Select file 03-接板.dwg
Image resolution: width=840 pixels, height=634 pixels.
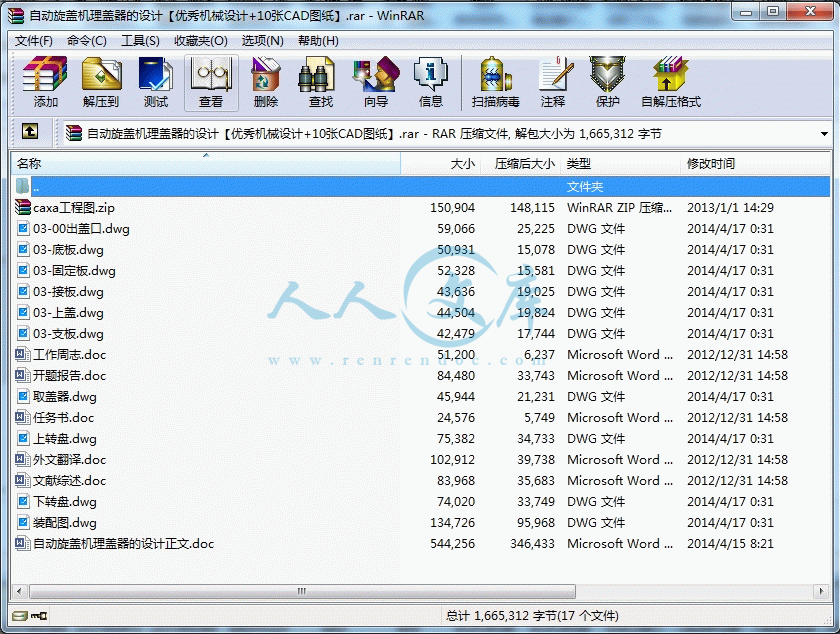coord(68,292)
